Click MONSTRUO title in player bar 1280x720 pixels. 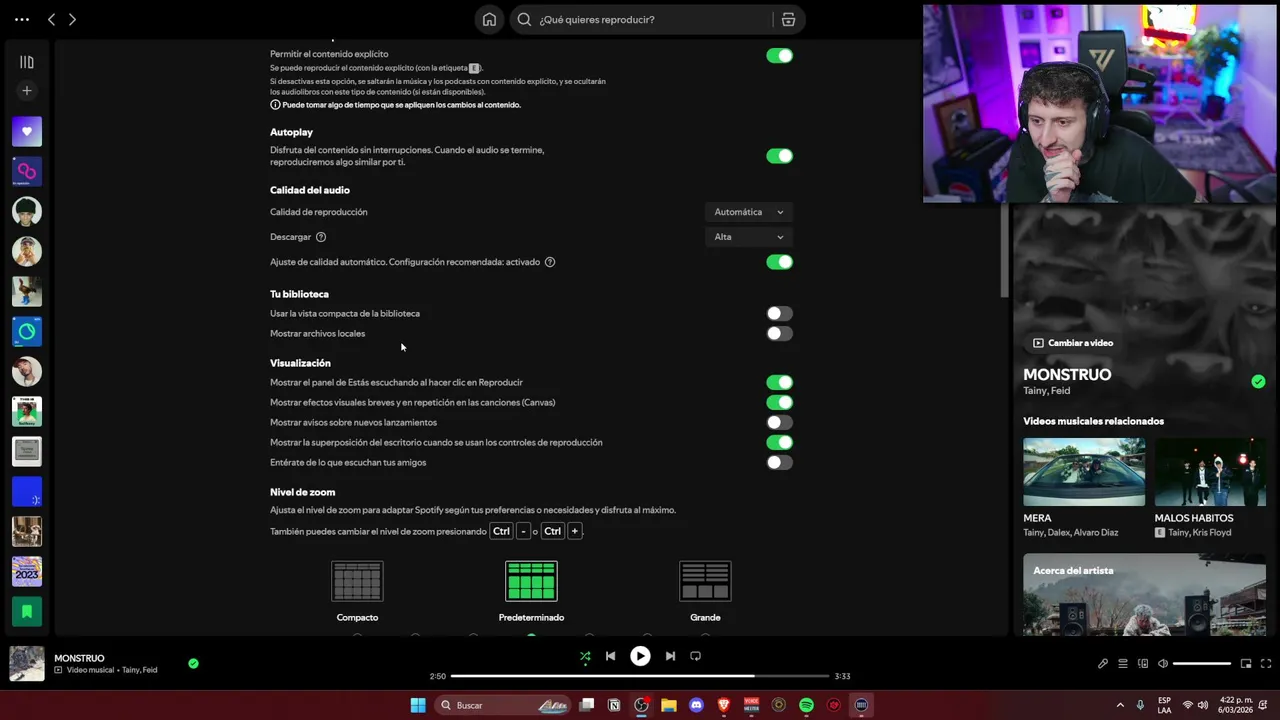coord(79,658)
